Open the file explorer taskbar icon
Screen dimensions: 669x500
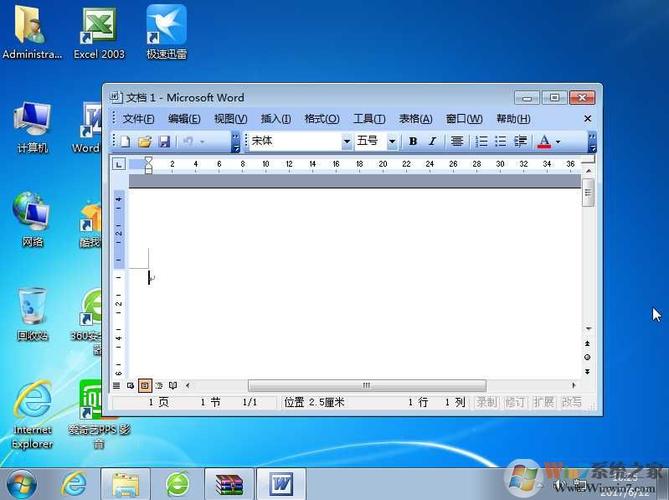click(x=125, y=485)
